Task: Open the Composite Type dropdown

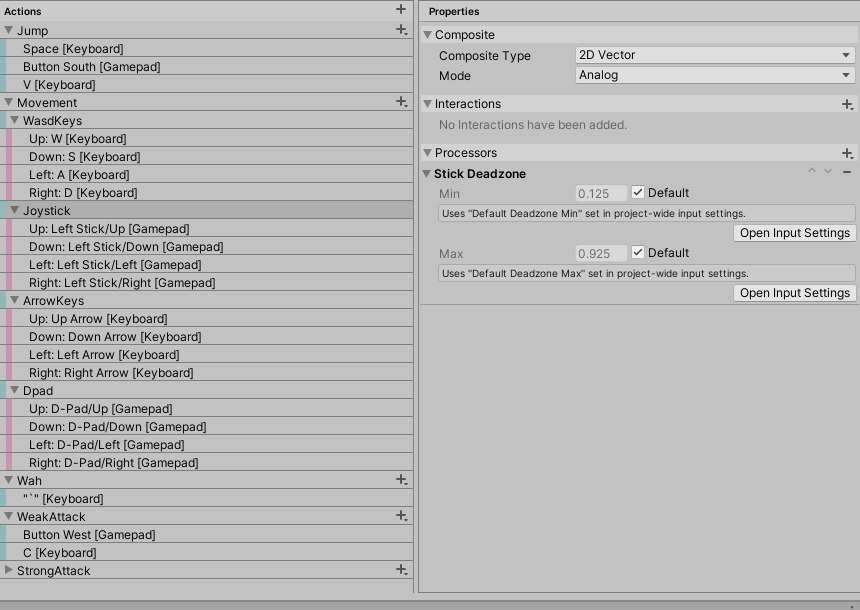Action: [715, 55]
